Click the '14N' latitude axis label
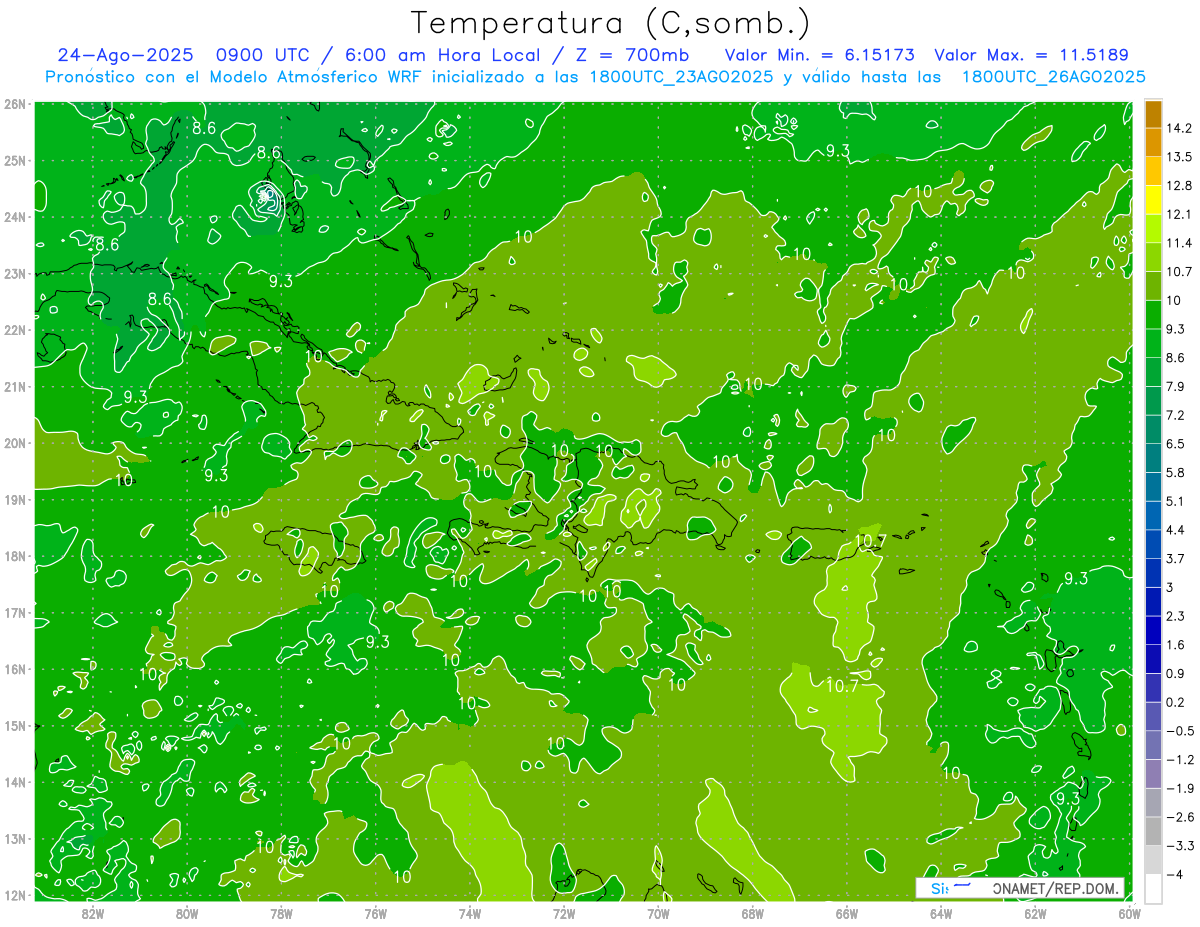 click(x=14, y=781)
